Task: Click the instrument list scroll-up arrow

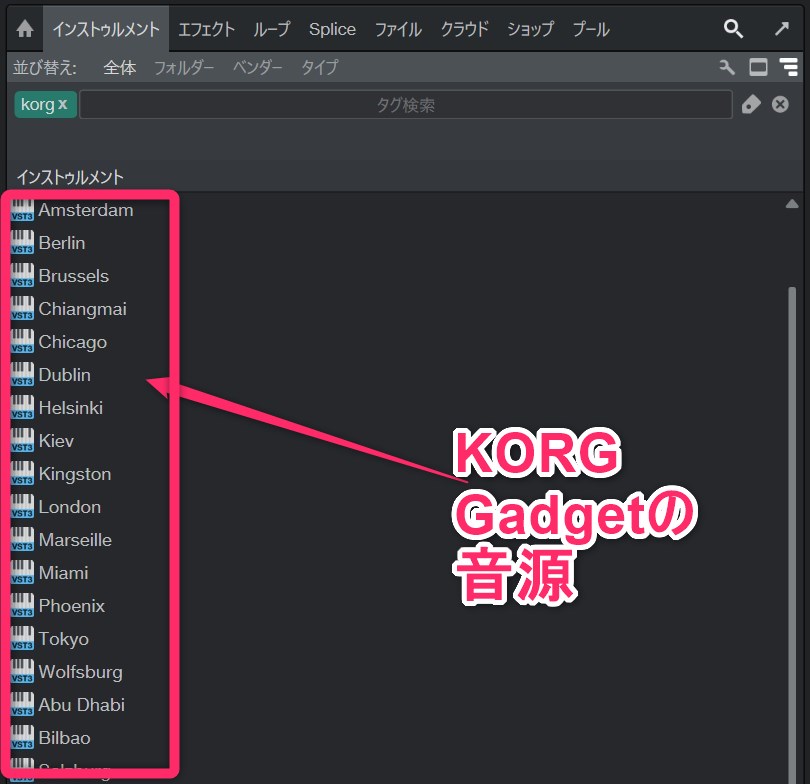Action: coord(792,204)
